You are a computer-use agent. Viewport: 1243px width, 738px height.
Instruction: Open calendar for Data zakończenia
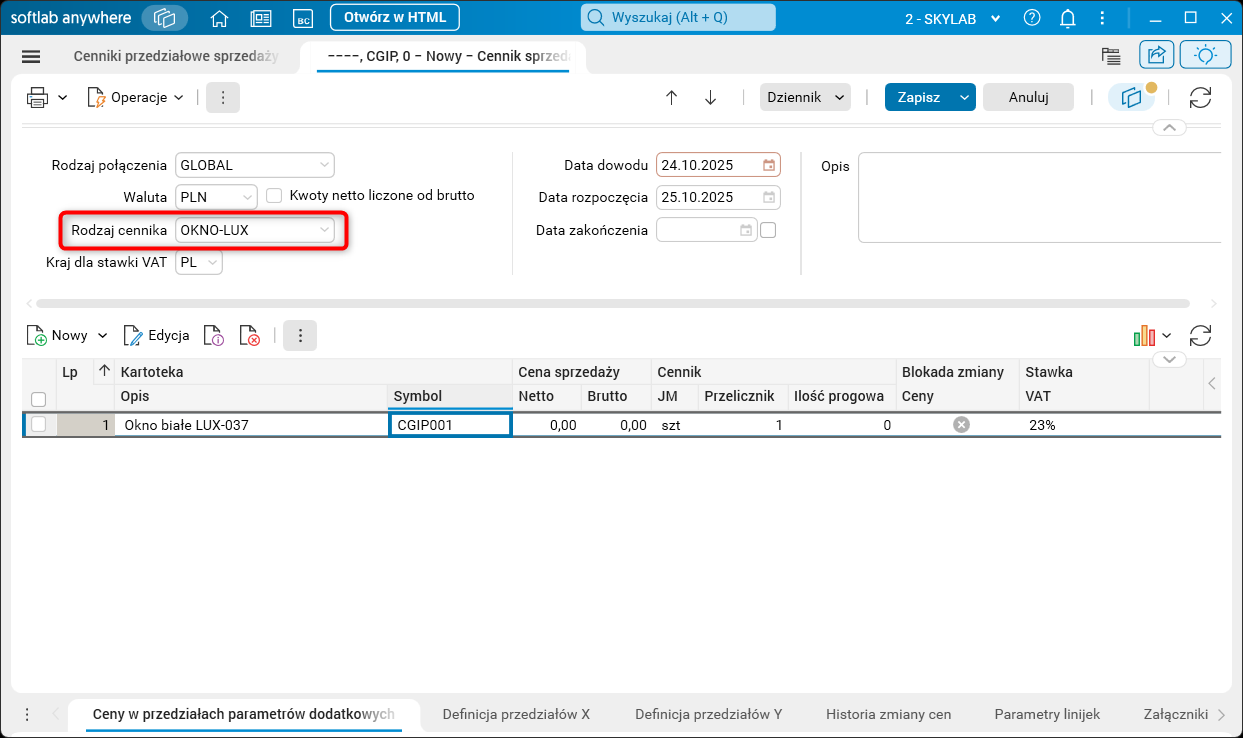(x=746, y=230)
